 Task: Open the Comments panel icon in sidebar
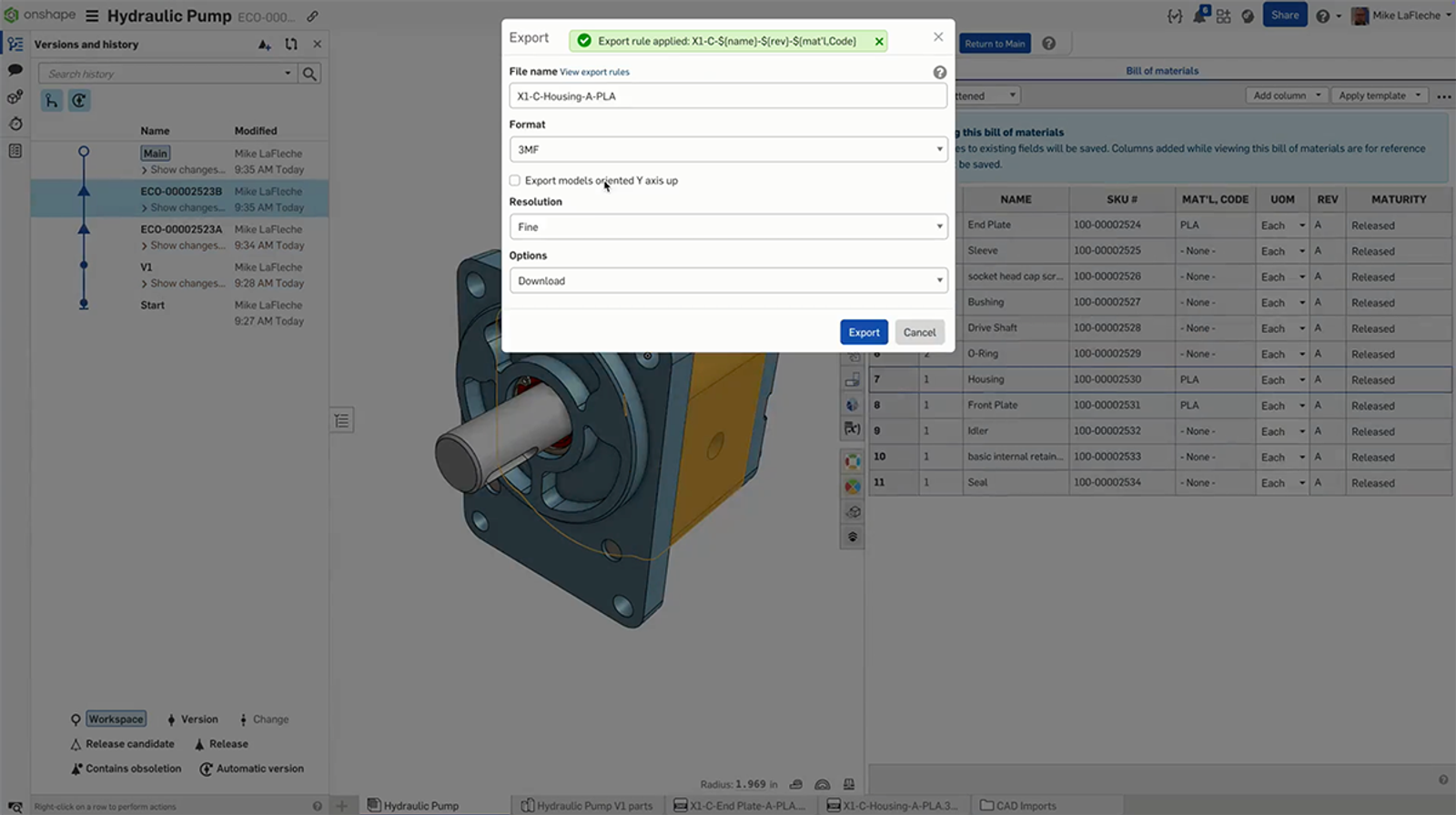coord(15,70)
